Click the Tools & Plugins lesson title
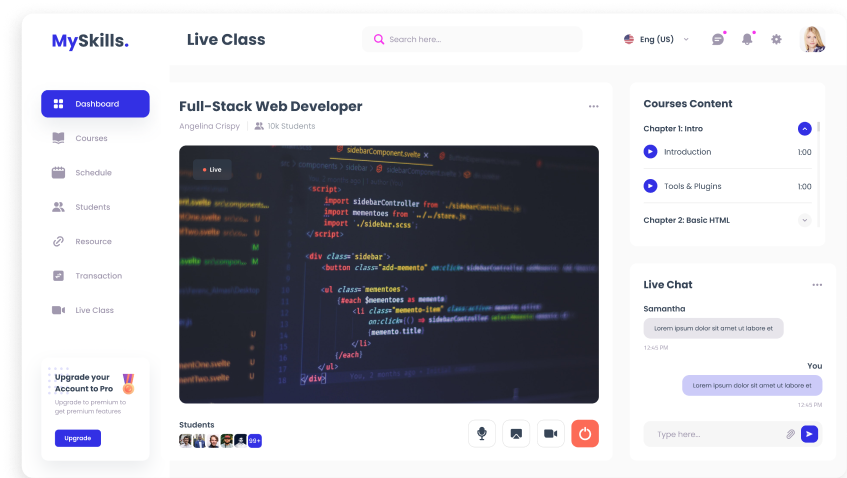Viewport: 847px width, 478px height. [x=693, y=186]
